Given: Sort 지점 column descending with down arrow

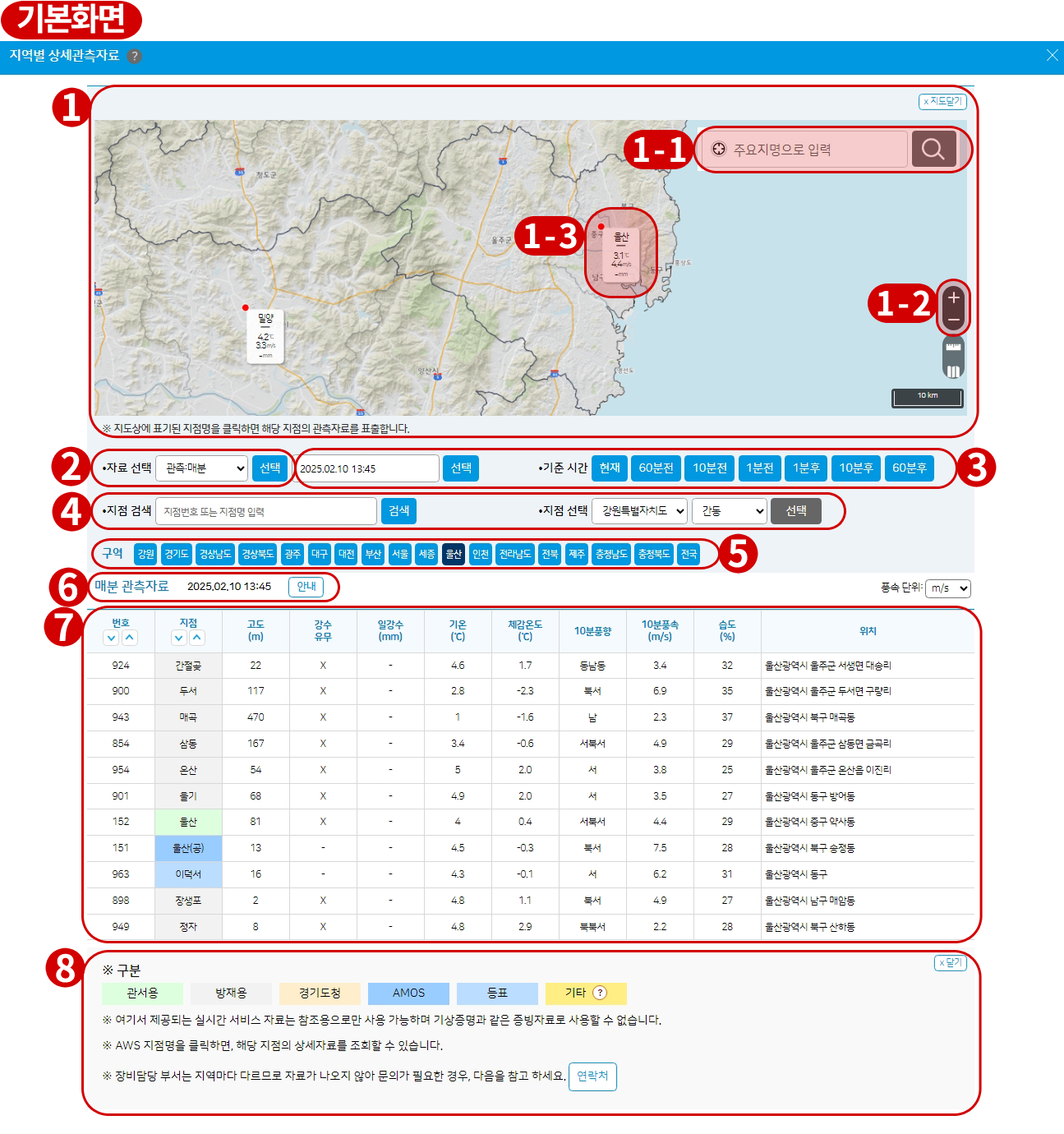Looking at the screenshot, I should tap(179, 638).
